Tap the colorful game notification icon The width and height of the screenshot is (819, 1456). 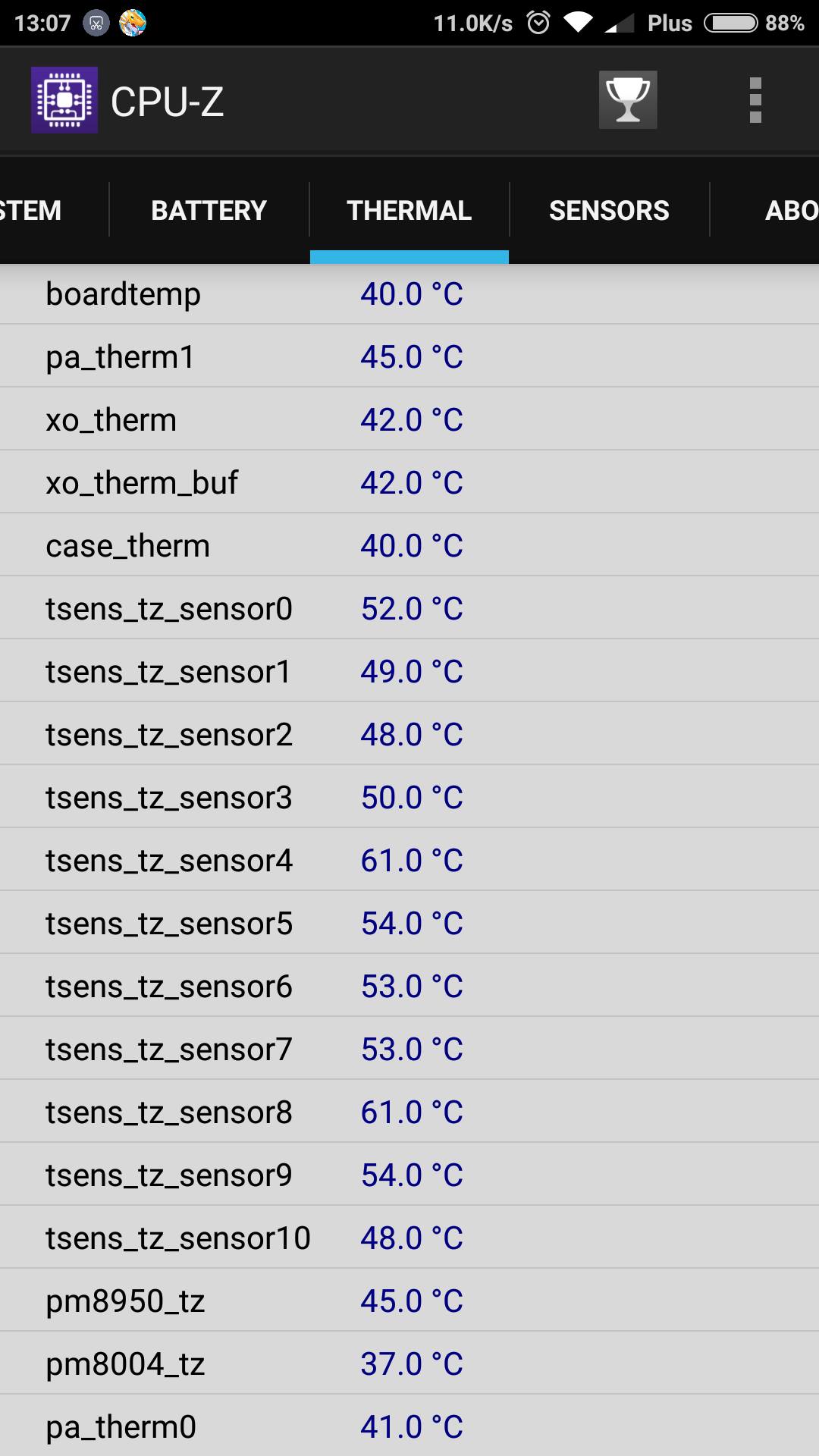pyautogui.click(x=133, y=23)
